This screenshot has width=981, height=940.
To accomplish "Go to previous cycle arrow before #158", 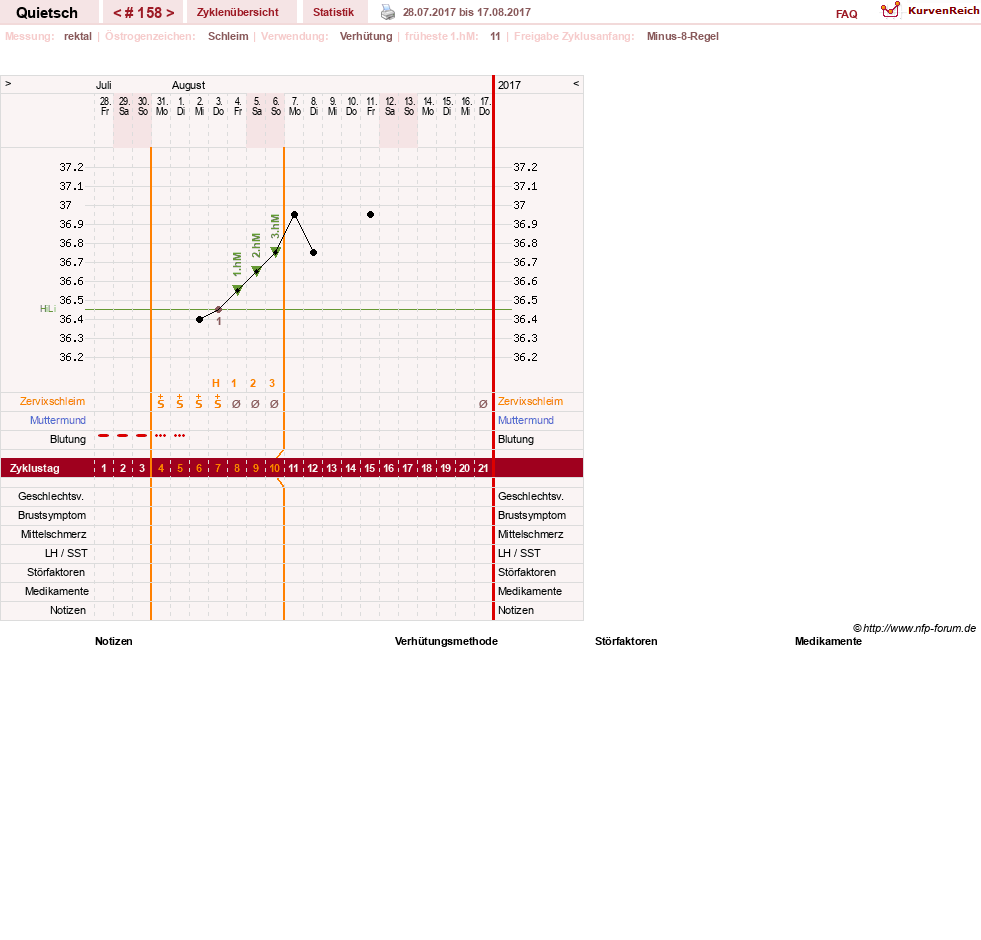I will [x=117, y=13].
